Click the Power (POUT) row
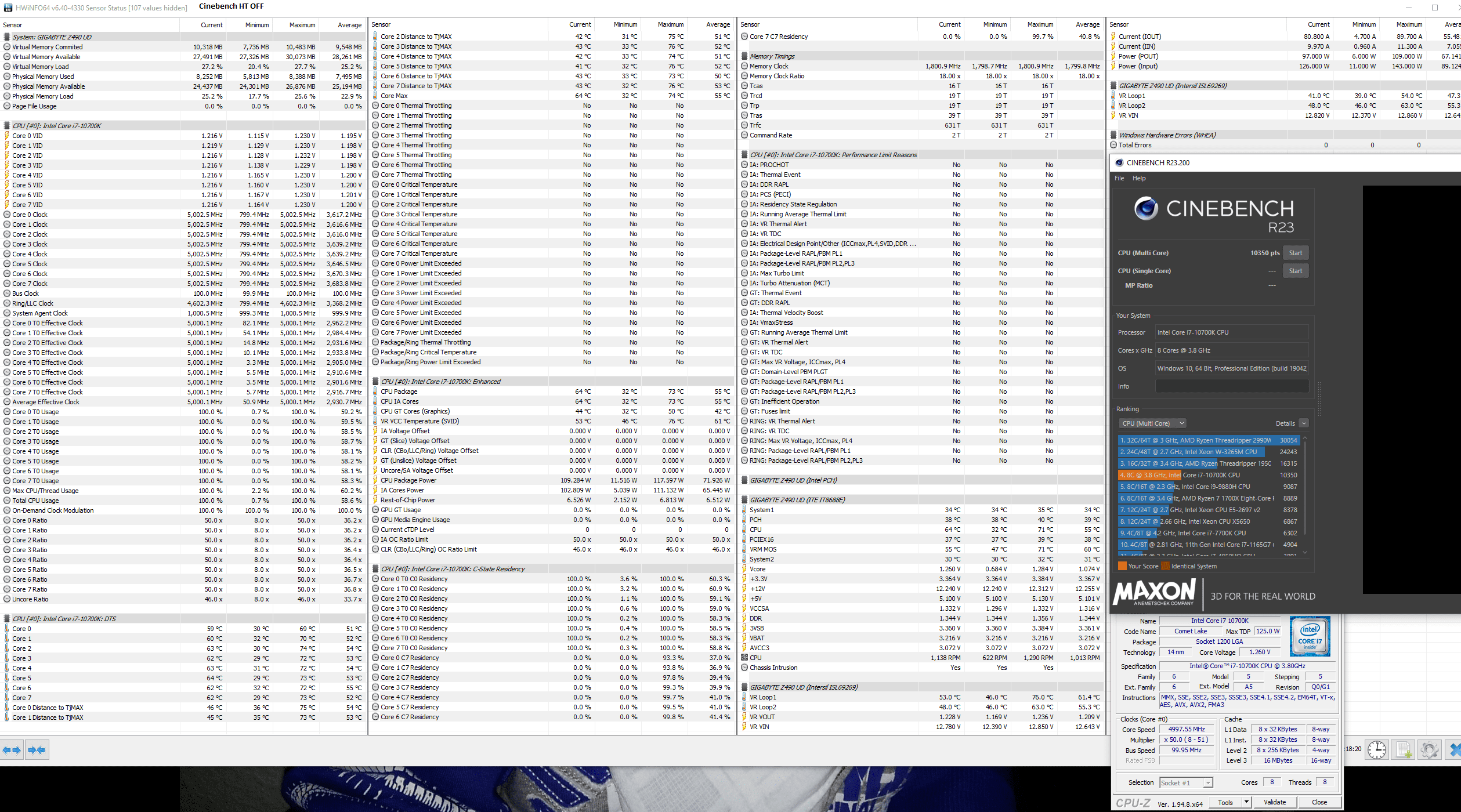This screenshot has width=1461, height=812. tap(1285, 56)
